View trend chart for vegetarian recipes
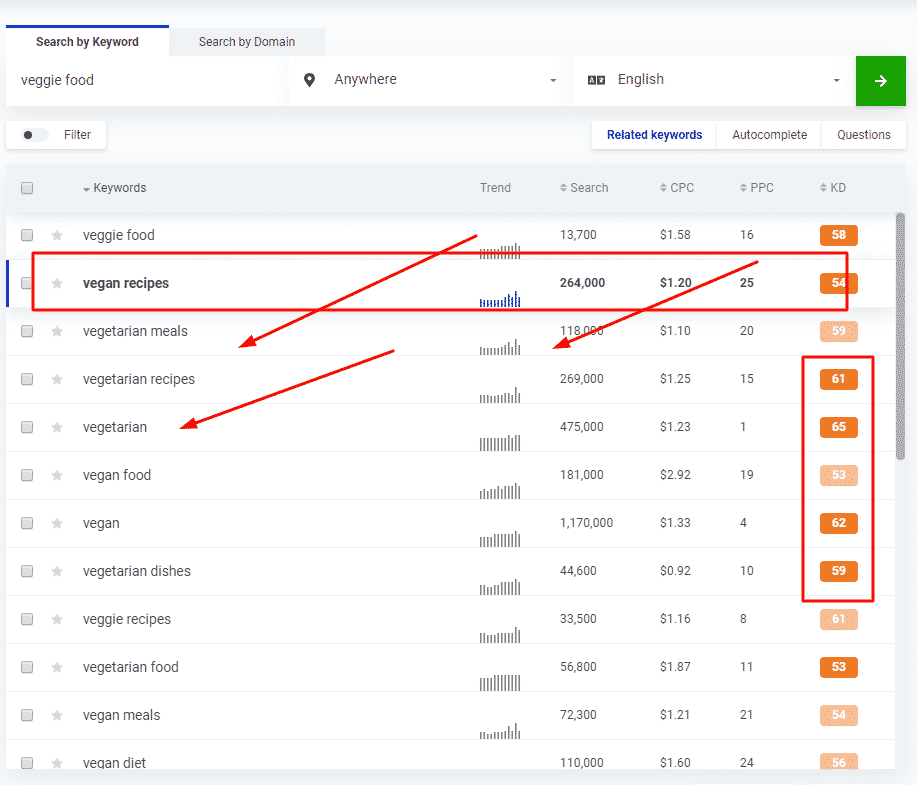The width and height of the screenshot is (917, 785). pos(500,395)
